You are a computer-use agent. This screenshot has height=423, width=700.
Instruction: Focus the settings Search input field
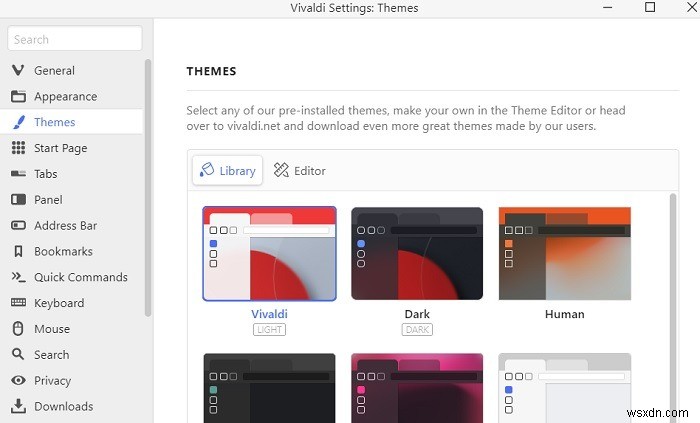click(75, 39)
